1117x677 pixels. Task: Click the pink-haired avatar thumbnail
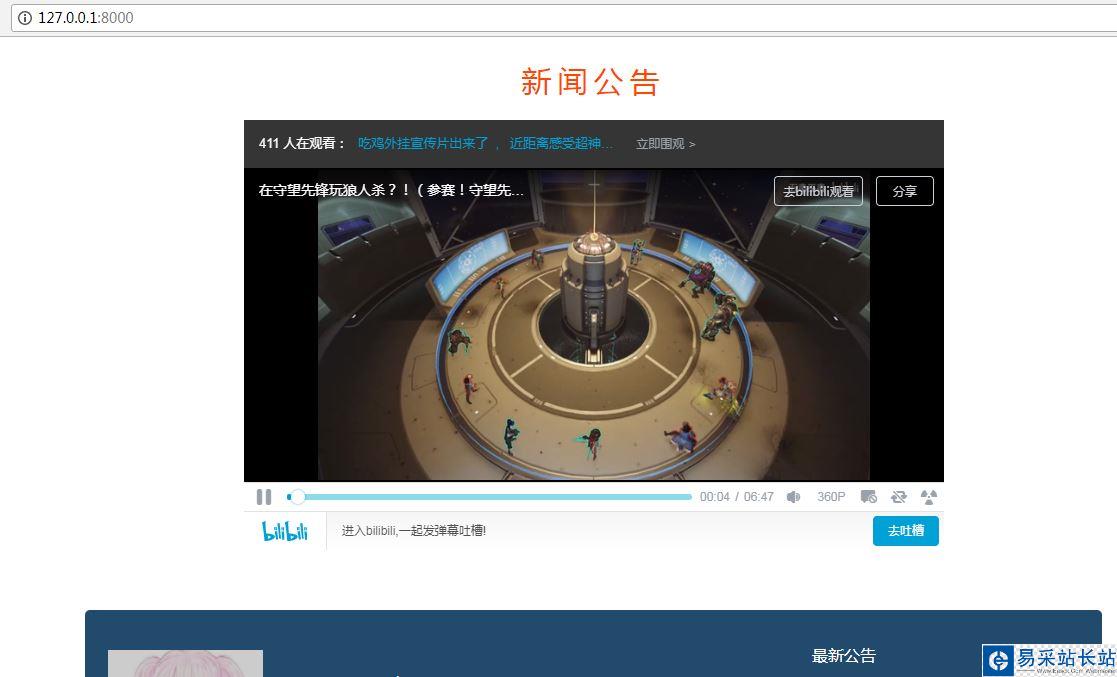click(x=185, y=663)
